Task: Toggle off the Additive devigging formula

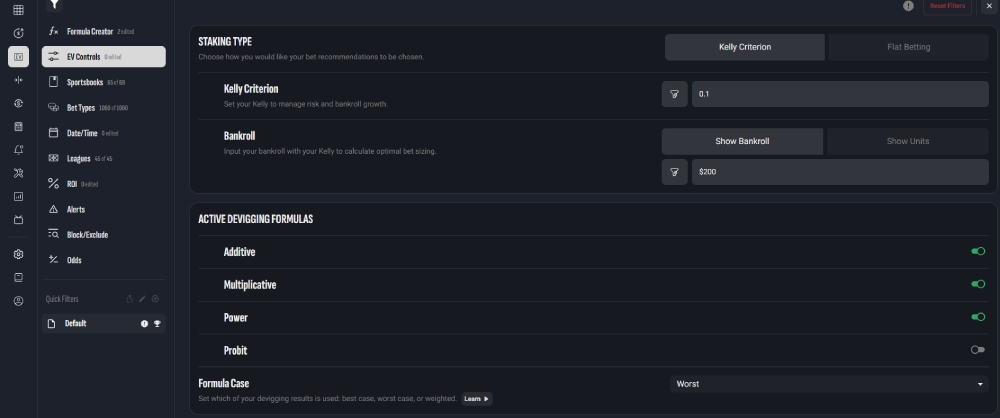Action: (978, 251)
